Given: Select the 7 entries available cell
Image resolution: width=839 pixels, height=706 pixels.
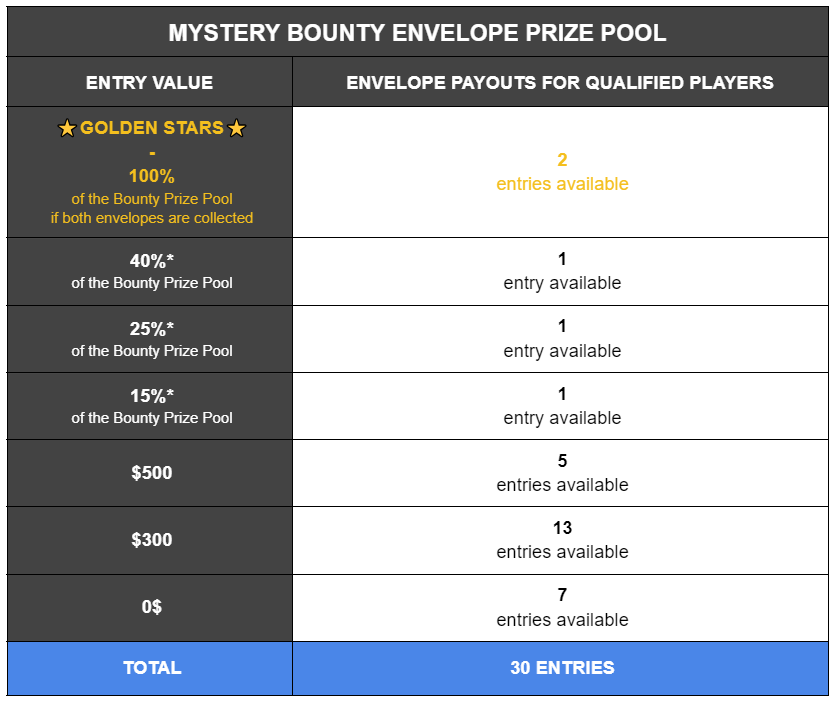Looking at the screenshot, I should click(562, 607).
